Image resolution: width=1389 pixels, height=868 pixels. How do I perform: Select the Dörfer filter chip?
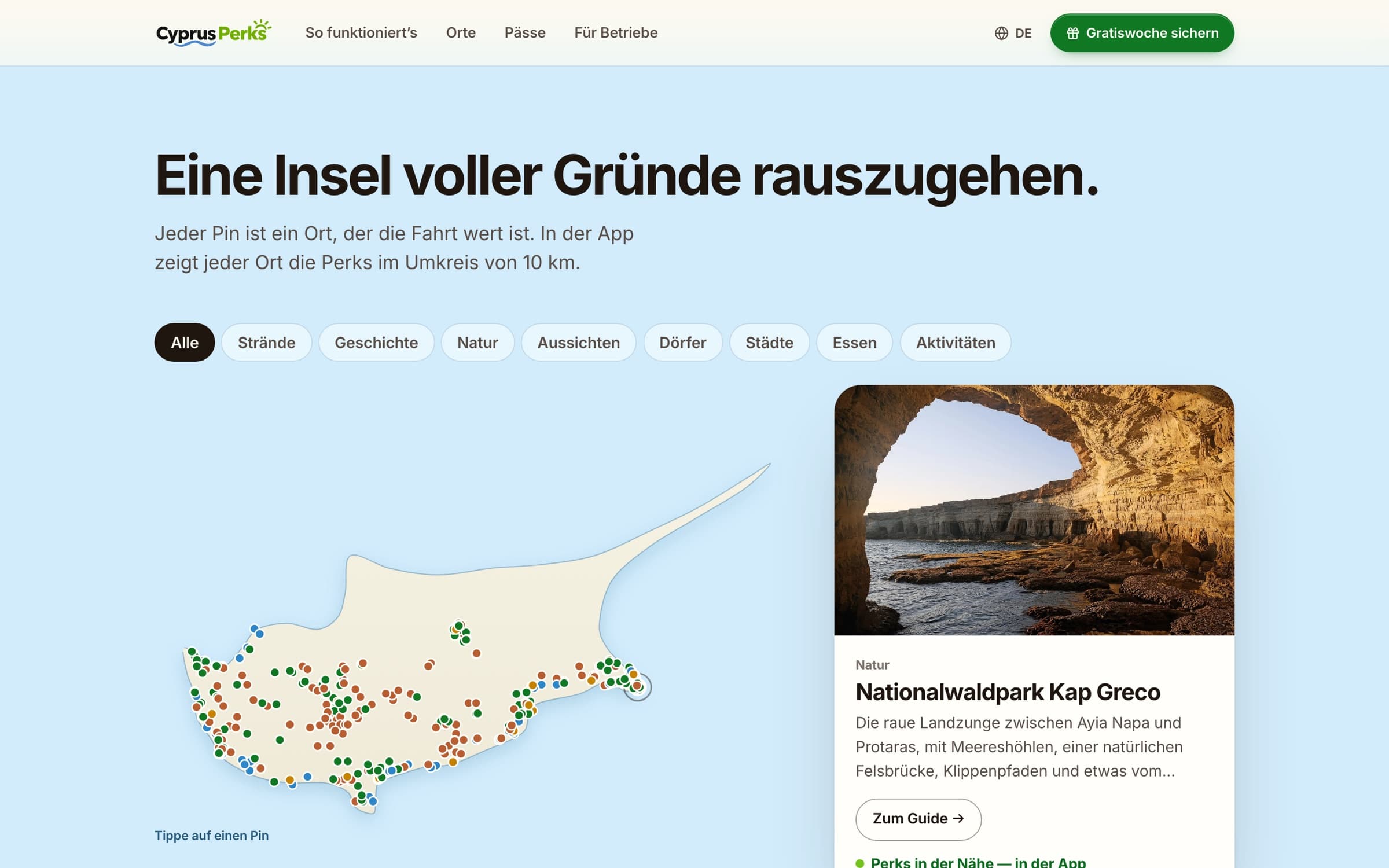coord(683,343)
